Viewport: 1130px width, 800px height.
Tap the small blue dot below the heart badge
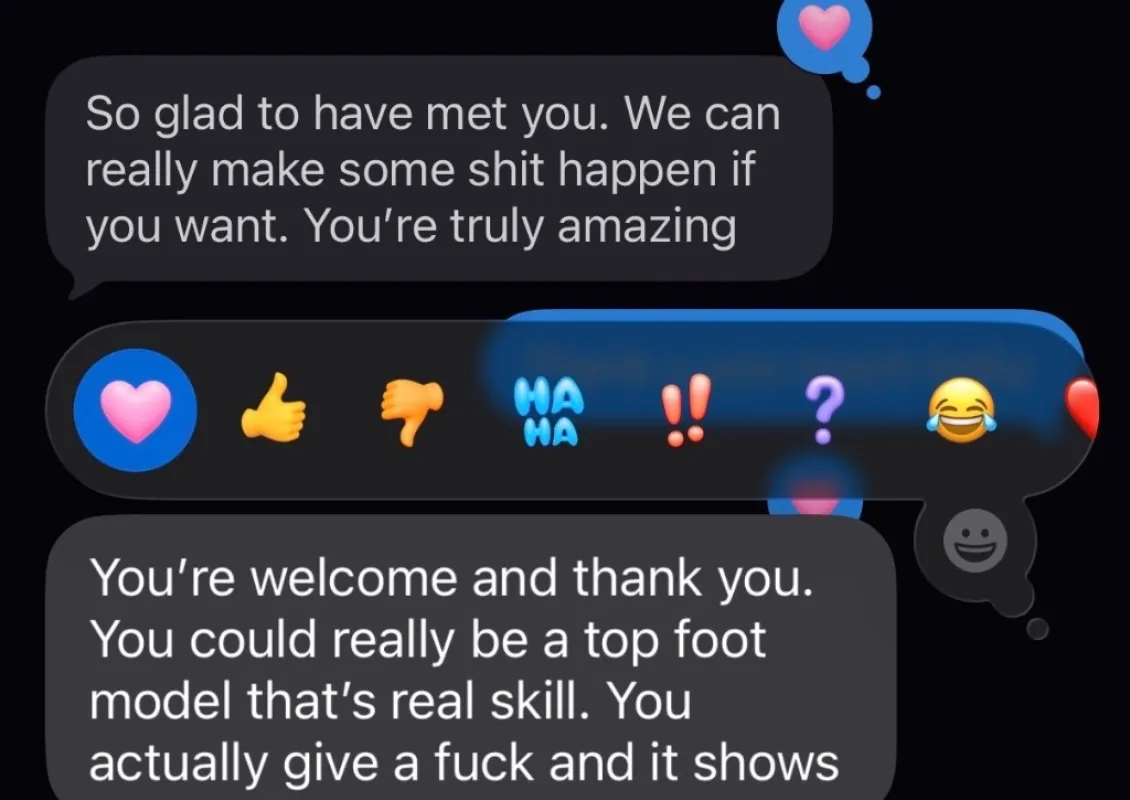coord(873,92)
